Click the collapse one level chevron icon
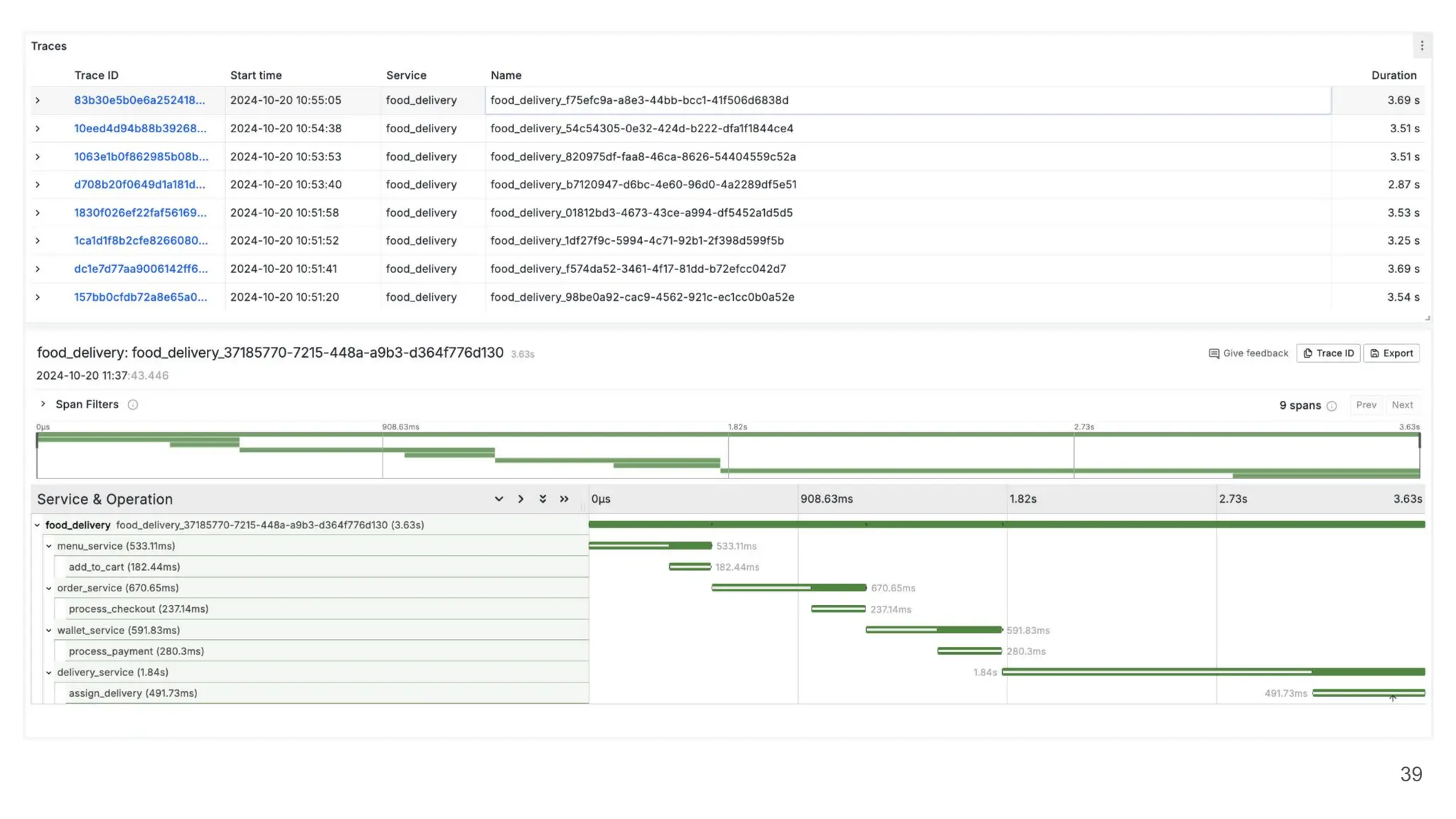This screenshot has width=1456, height=819. pyautogui.click(x=520, y=499)
